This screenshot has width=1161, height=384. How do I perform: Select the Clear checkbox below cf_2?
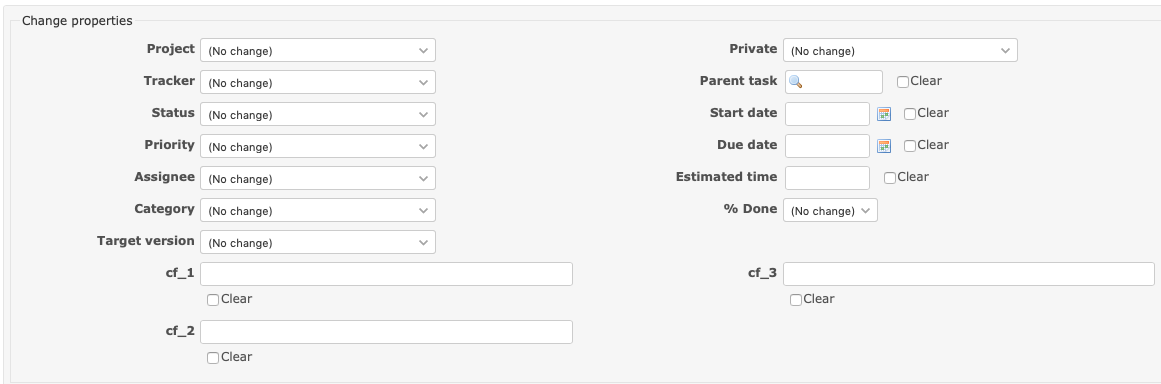tap(213, 357)
